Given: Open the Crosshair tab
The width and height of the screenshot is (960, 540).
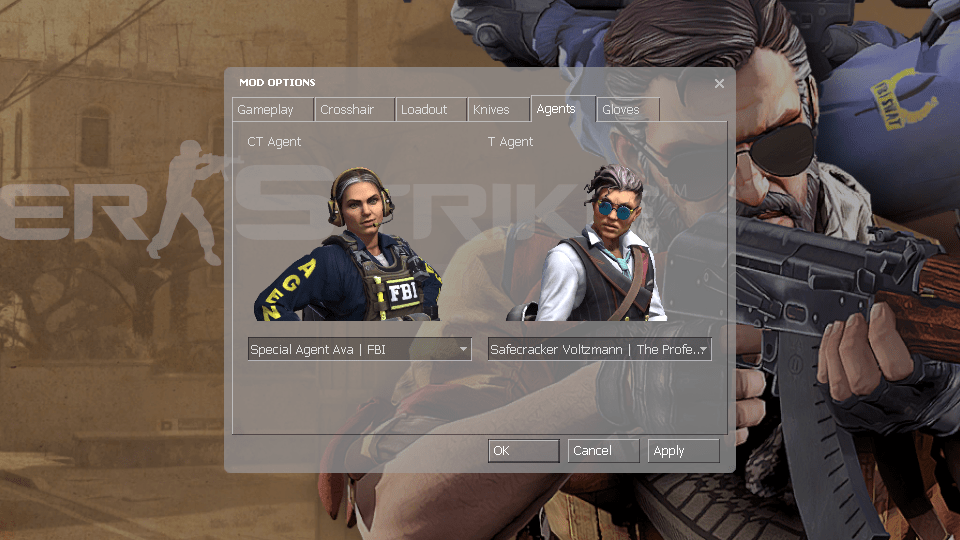Looking at the screenshot, I should [347, 110].
